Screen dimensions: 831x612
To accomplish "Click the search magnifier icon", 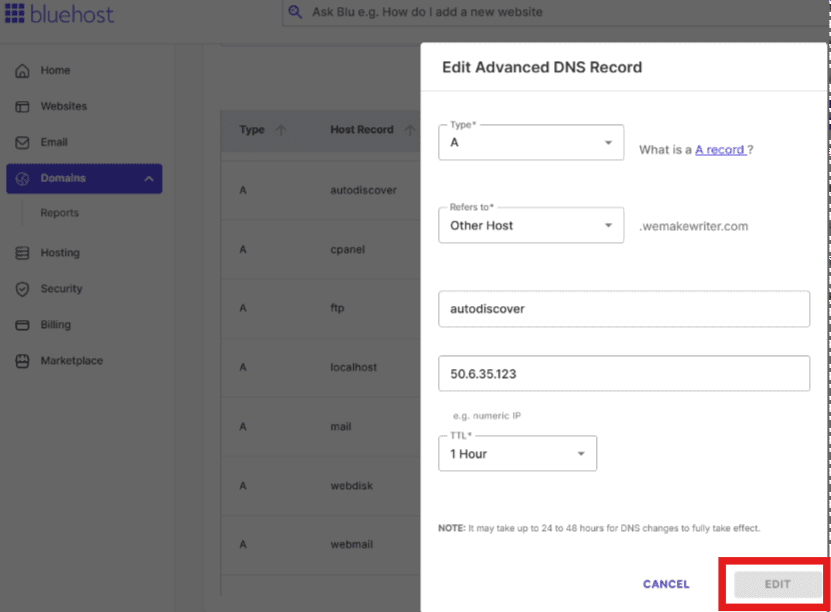I will 295,12.
